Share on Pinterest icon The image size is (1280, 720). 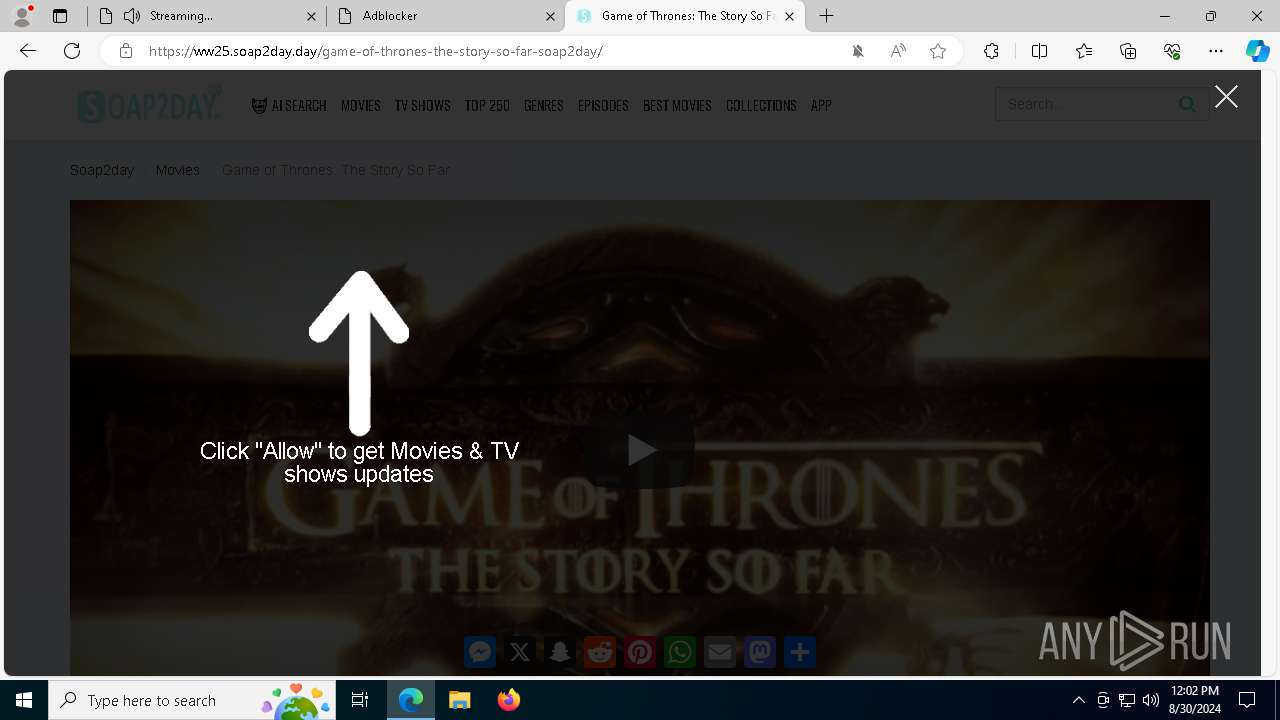click(640, 652)
